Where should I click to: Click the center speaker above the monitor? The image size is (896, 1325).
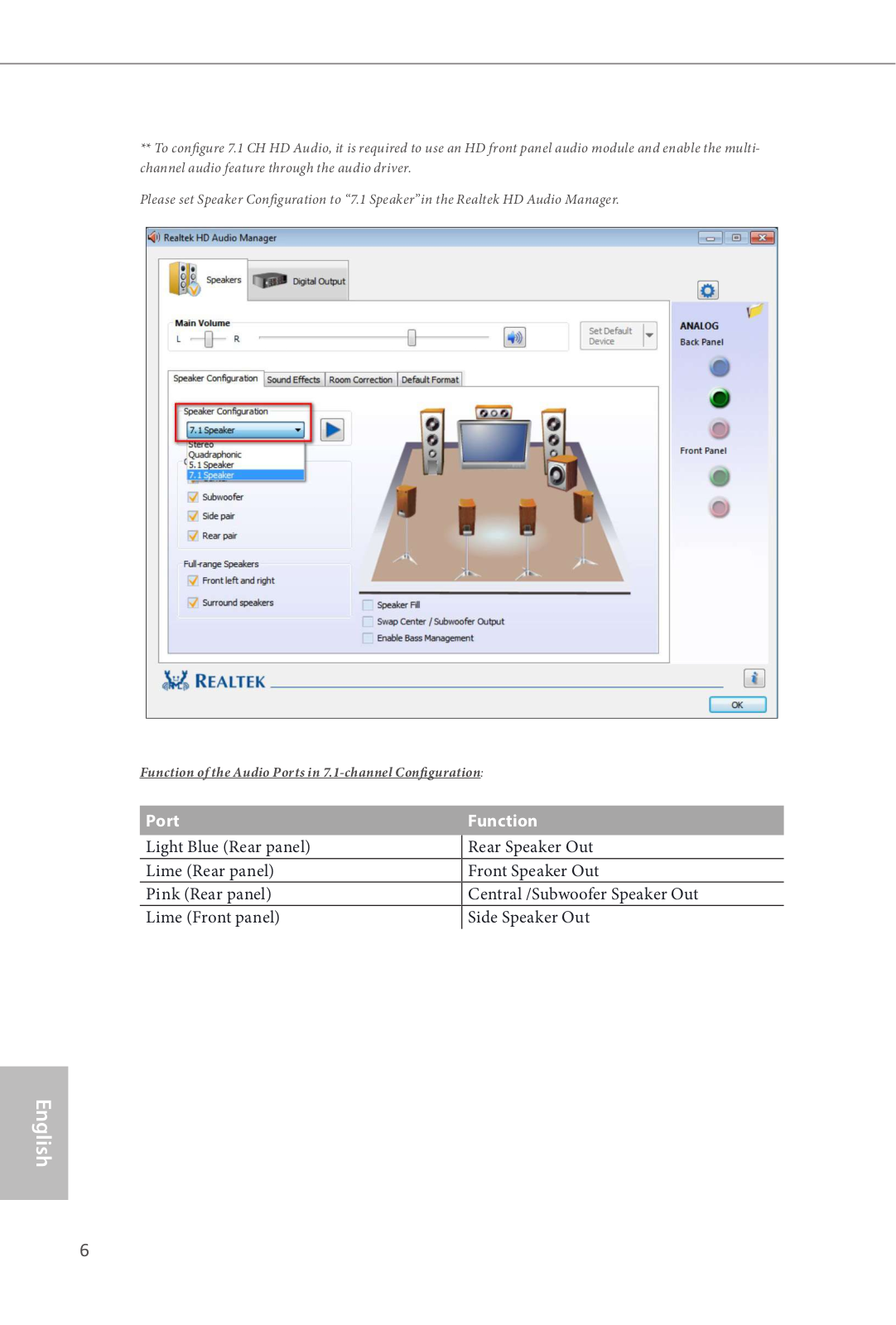point(494,412)
